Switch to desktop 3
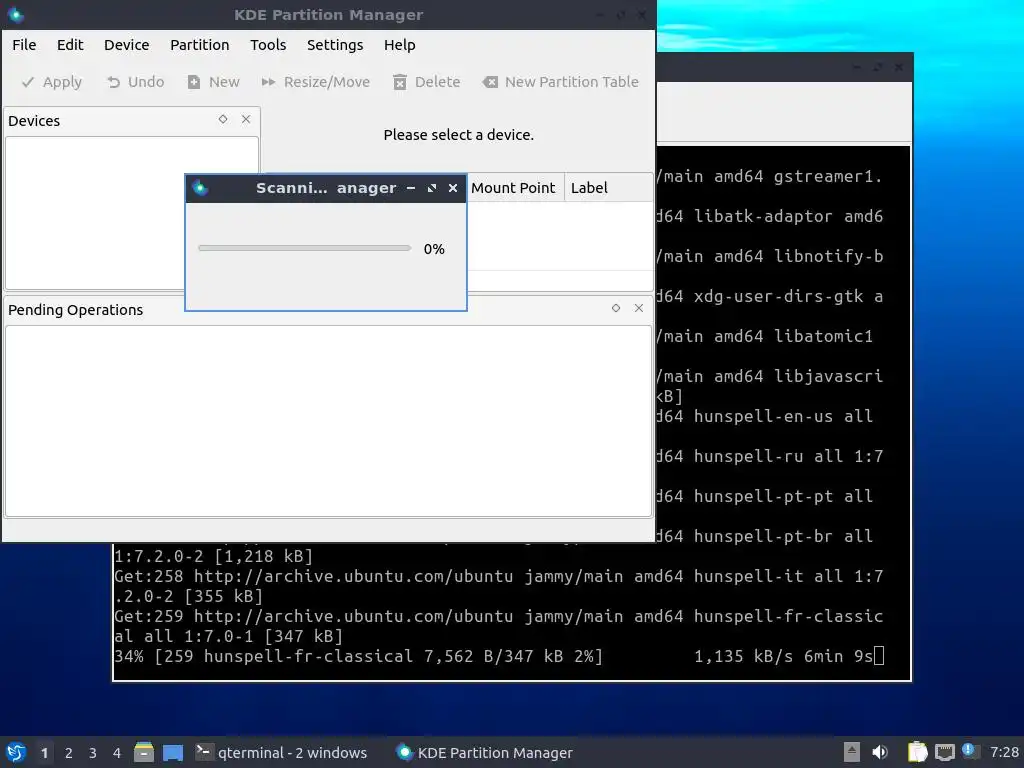The image size is (1024, 768). 93,753
